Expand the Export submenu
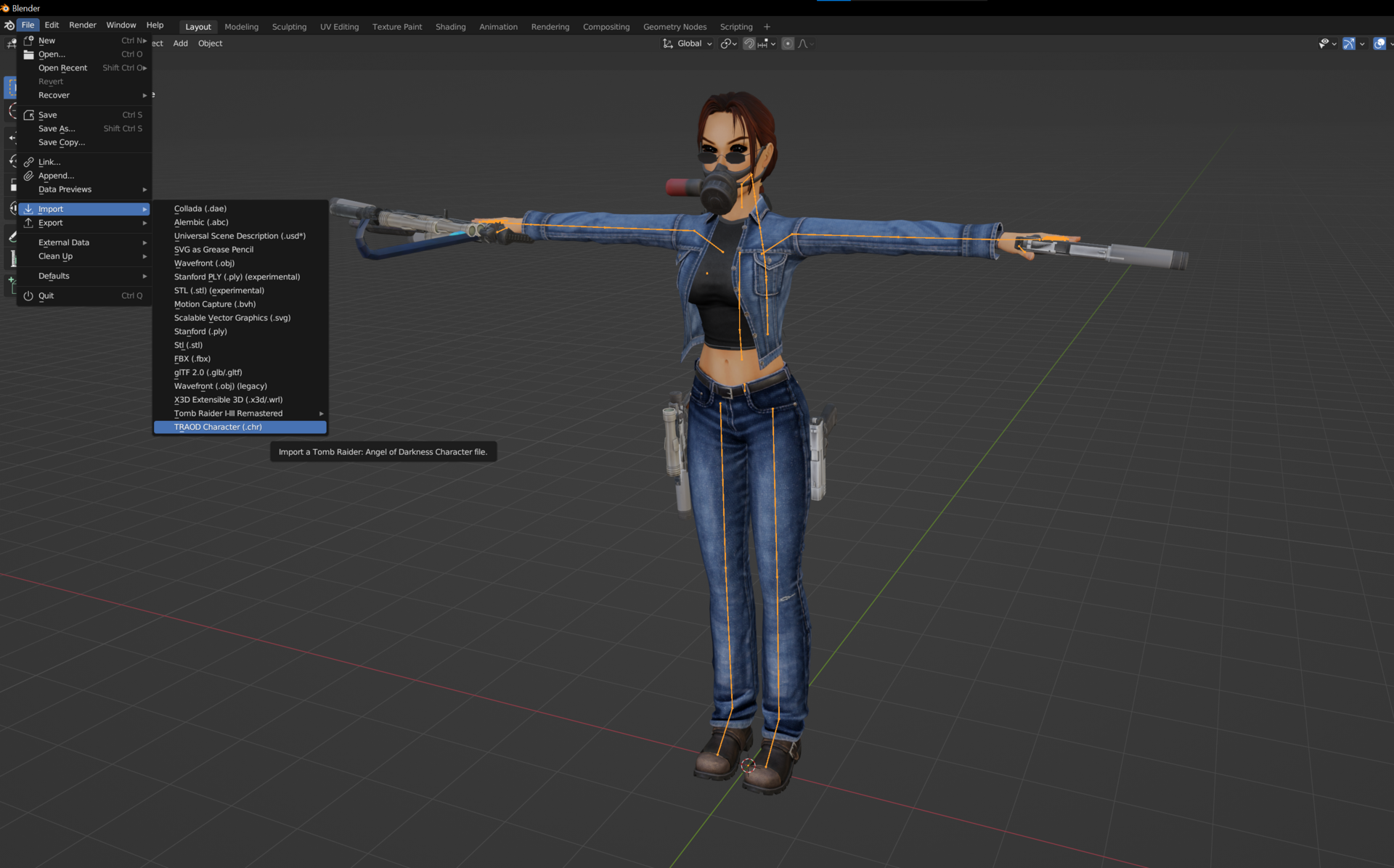1394x868 pixels. [x=84, y=223]
